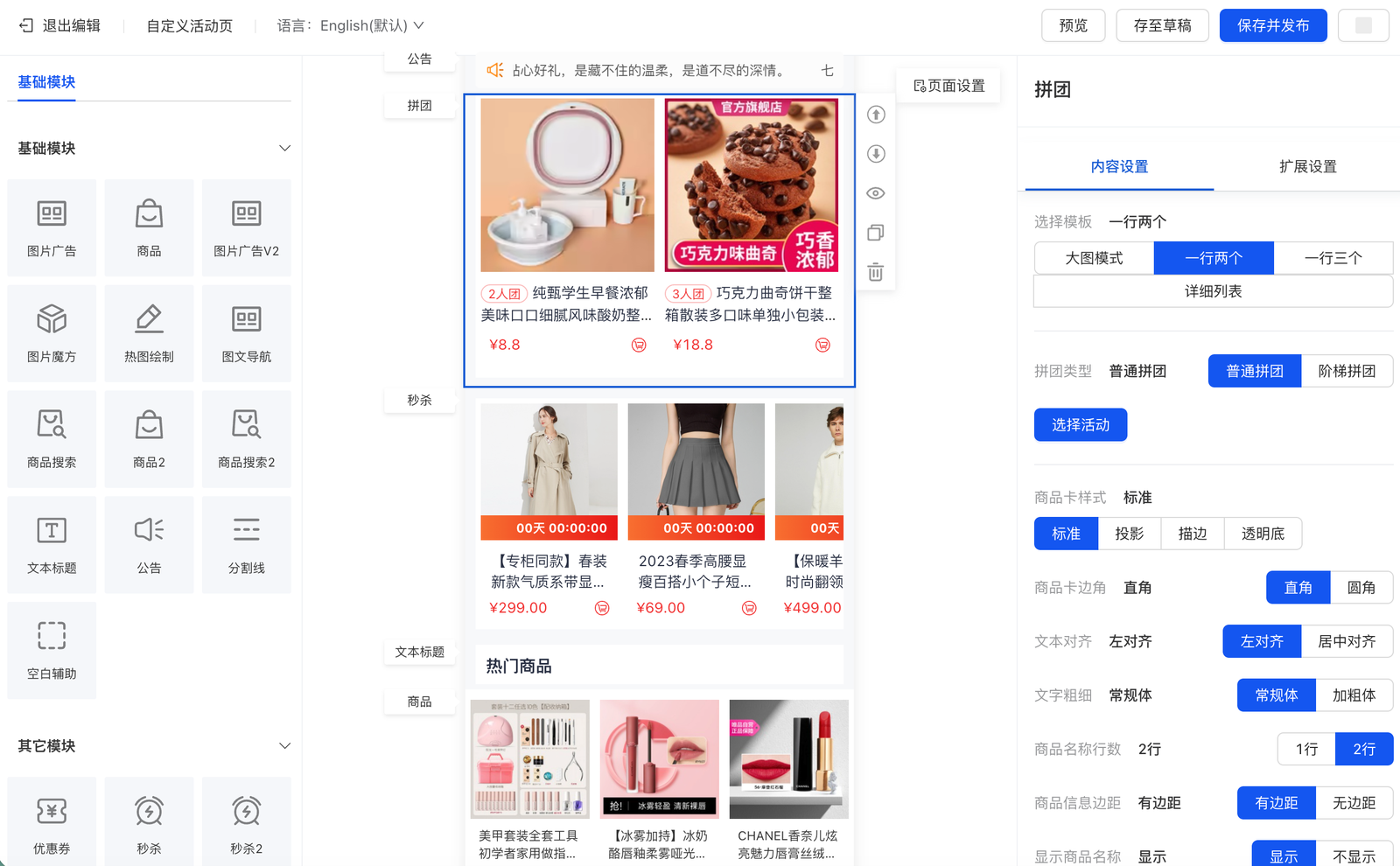Collapse the 基础模块 section

click(284, 149)
